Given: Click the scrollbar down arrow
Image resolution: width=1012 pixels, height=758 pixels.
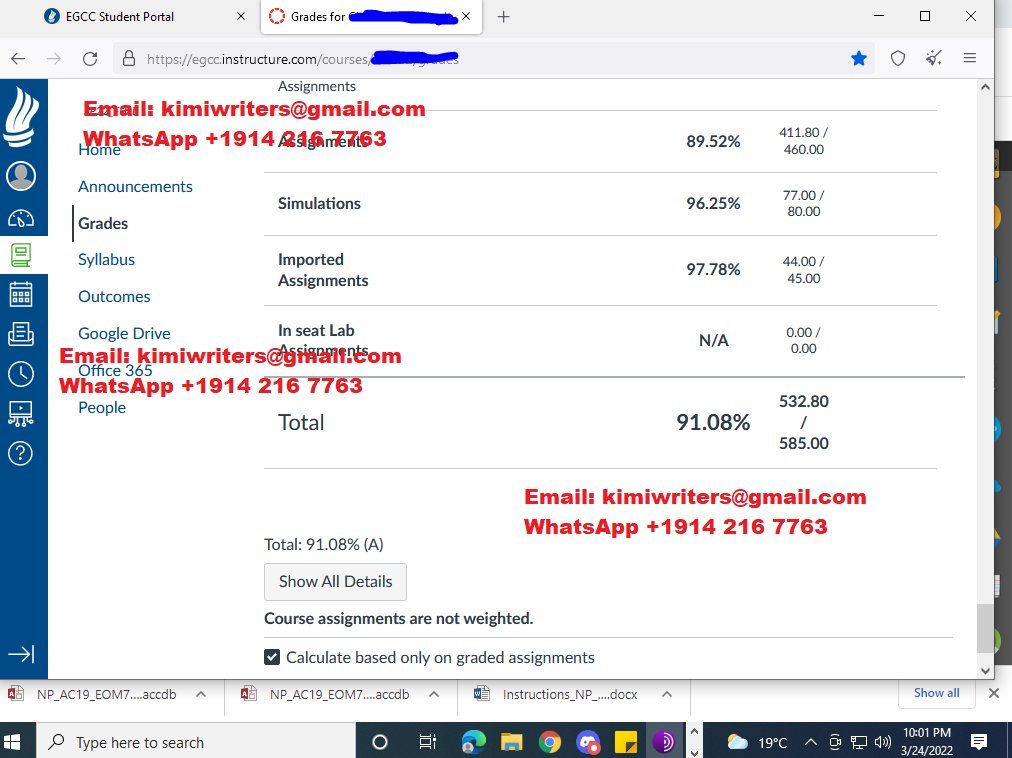Looking at the screenshot, I should pyautogui.click(x=985, y=671).
